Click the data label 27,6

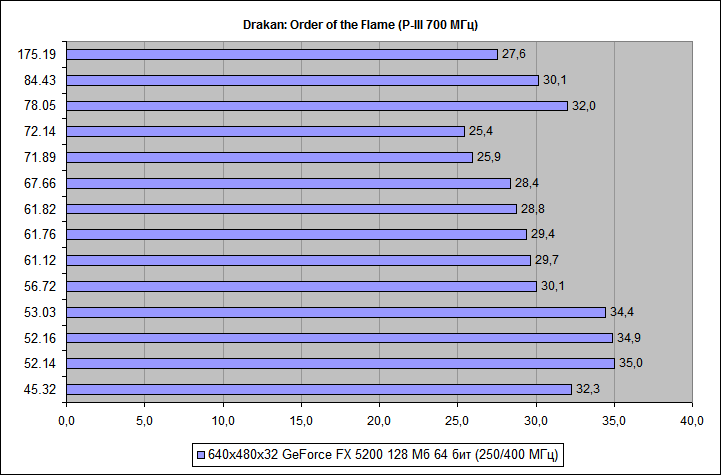pyautogui.click(x=514, y=54)
